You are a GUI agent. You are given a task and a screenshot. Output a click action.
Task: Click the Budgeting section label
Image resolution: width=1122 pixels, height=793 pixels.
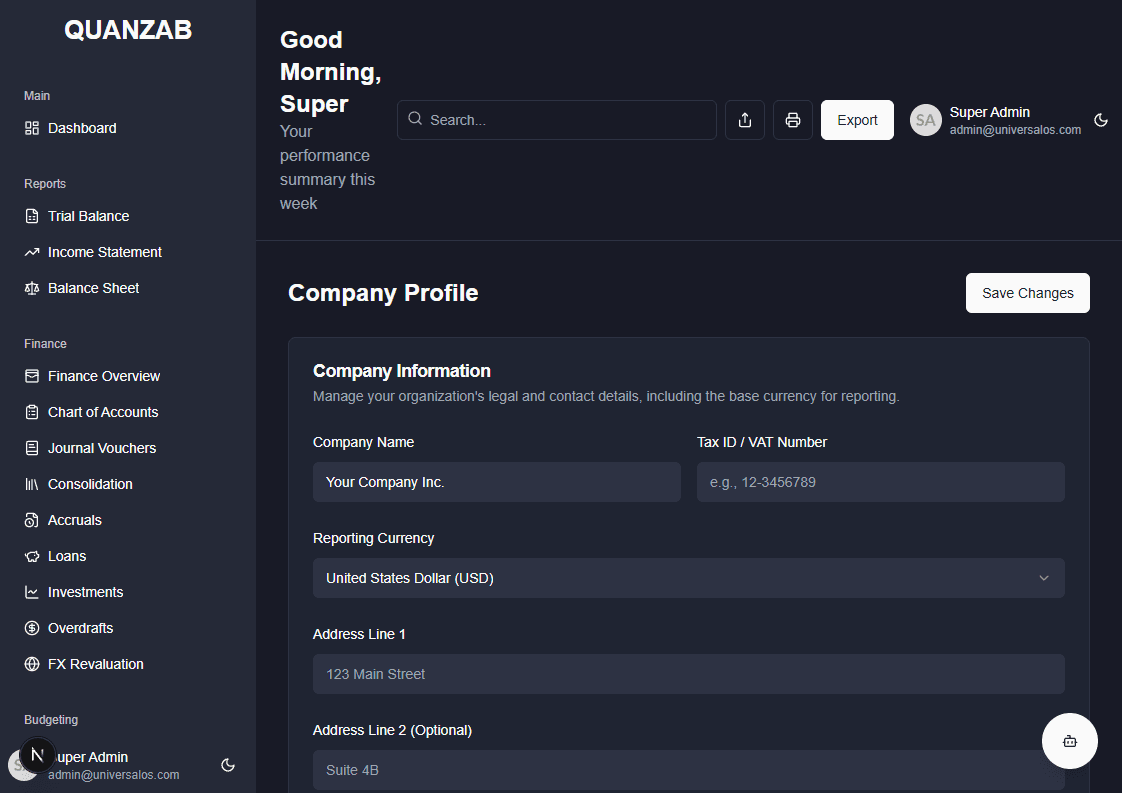click(x=51, y=720)
